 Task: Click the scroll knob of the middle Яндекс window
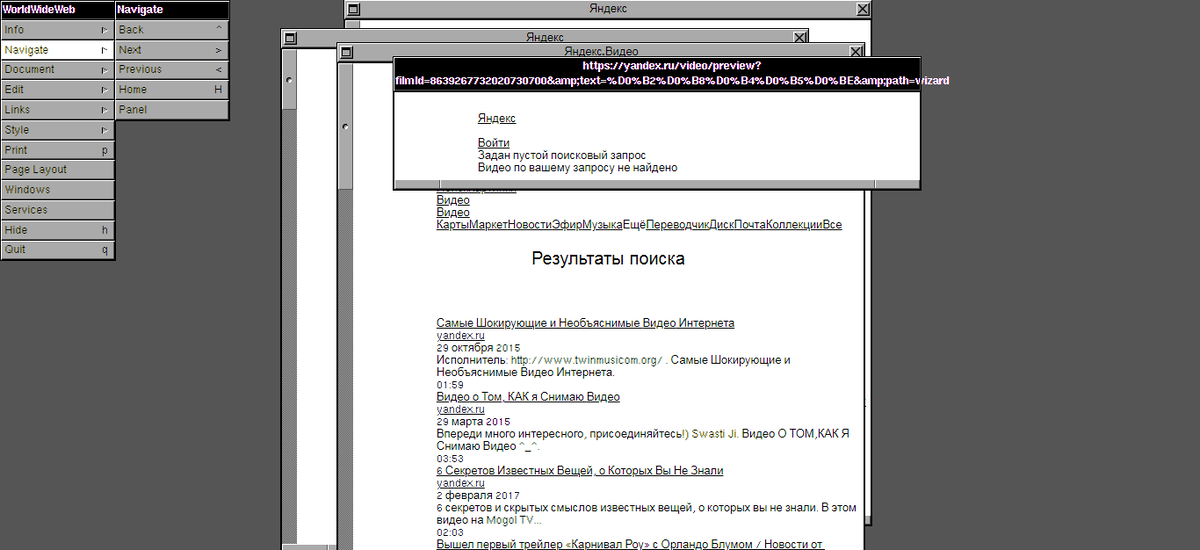pos(289,79)
